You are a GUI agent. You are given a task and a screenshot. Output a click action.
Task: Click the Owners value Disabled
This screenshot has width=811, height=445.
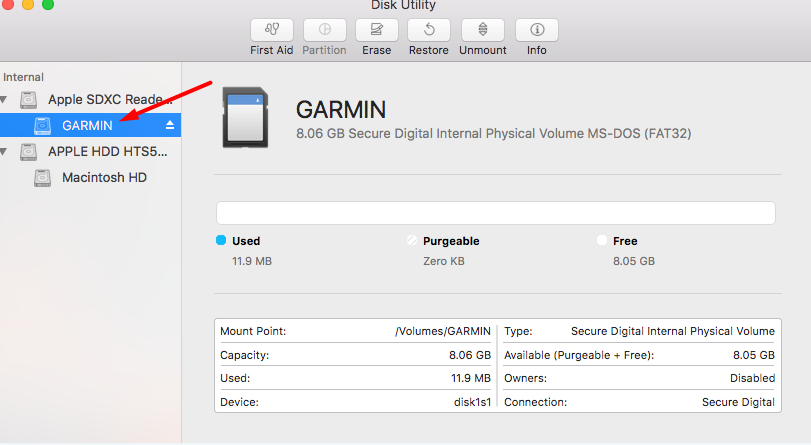(x=753, y=378)
